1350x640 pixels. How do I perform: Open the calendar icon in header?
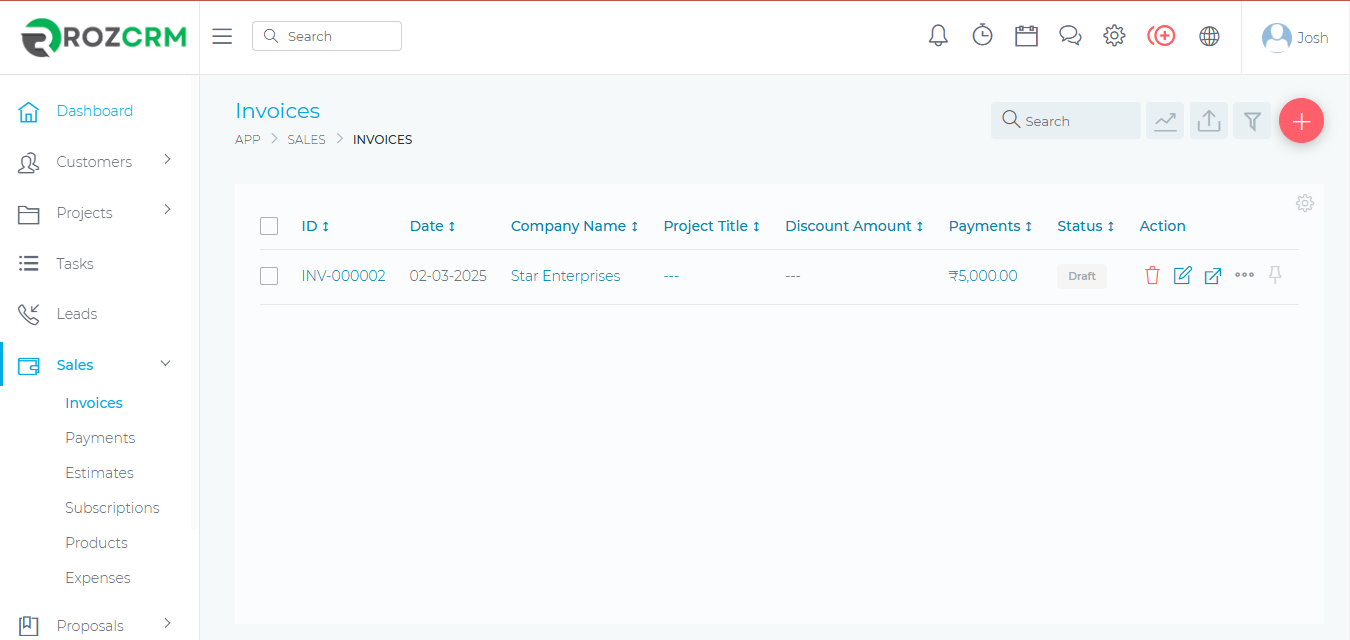[1026, 36]
